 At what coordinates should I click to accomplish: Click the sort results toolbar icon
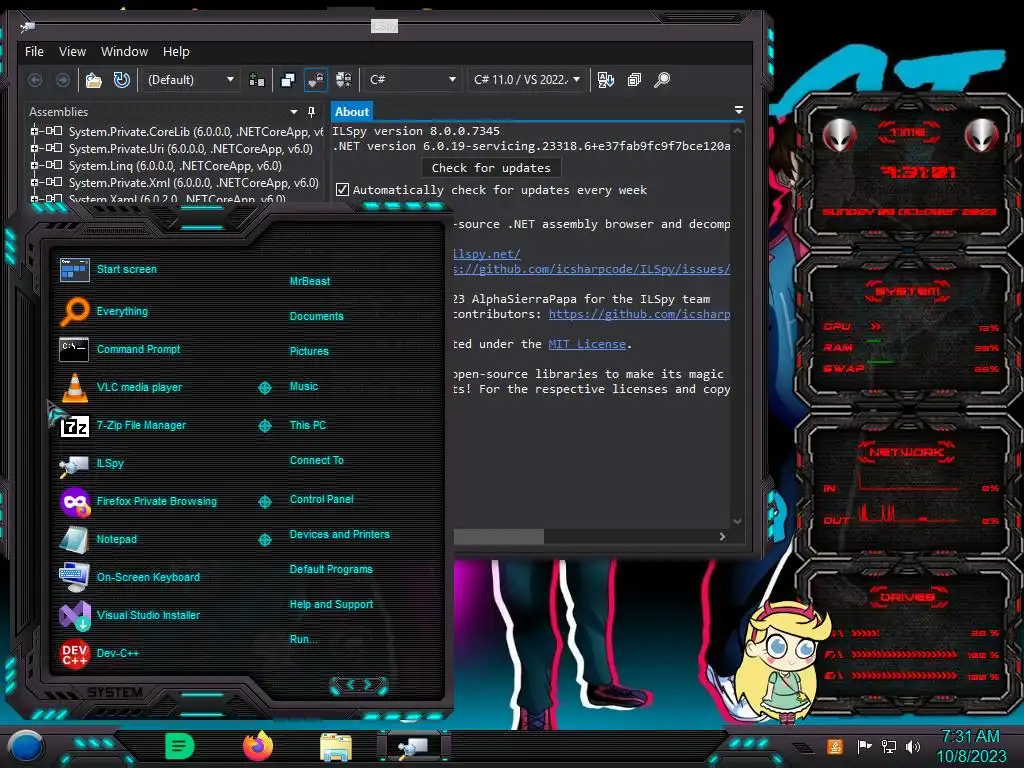pyautogui.click(x=605, y=80)
